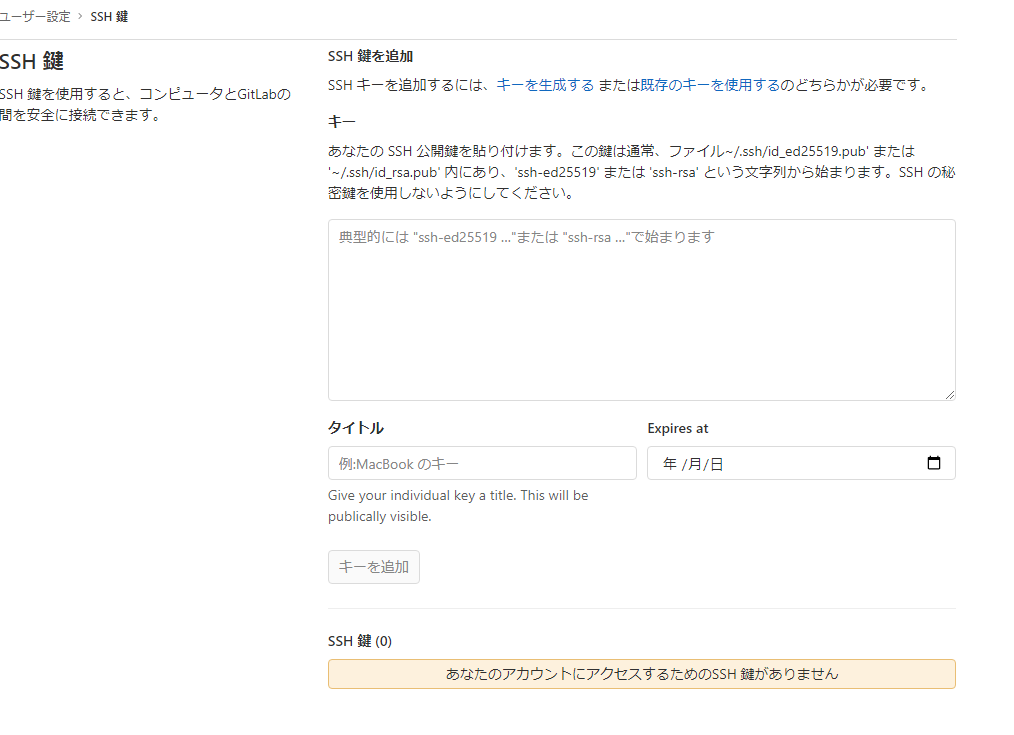Open the calendar picker in Expires at field
The image size is (1014, 735).
(x=934, y=462)
